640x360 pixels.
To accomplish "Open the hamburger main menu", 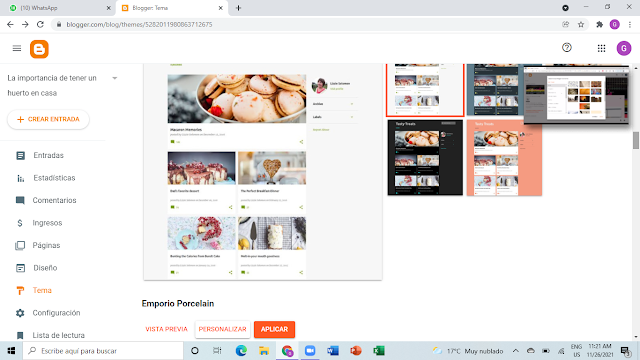I will click(x=17, y=49).
